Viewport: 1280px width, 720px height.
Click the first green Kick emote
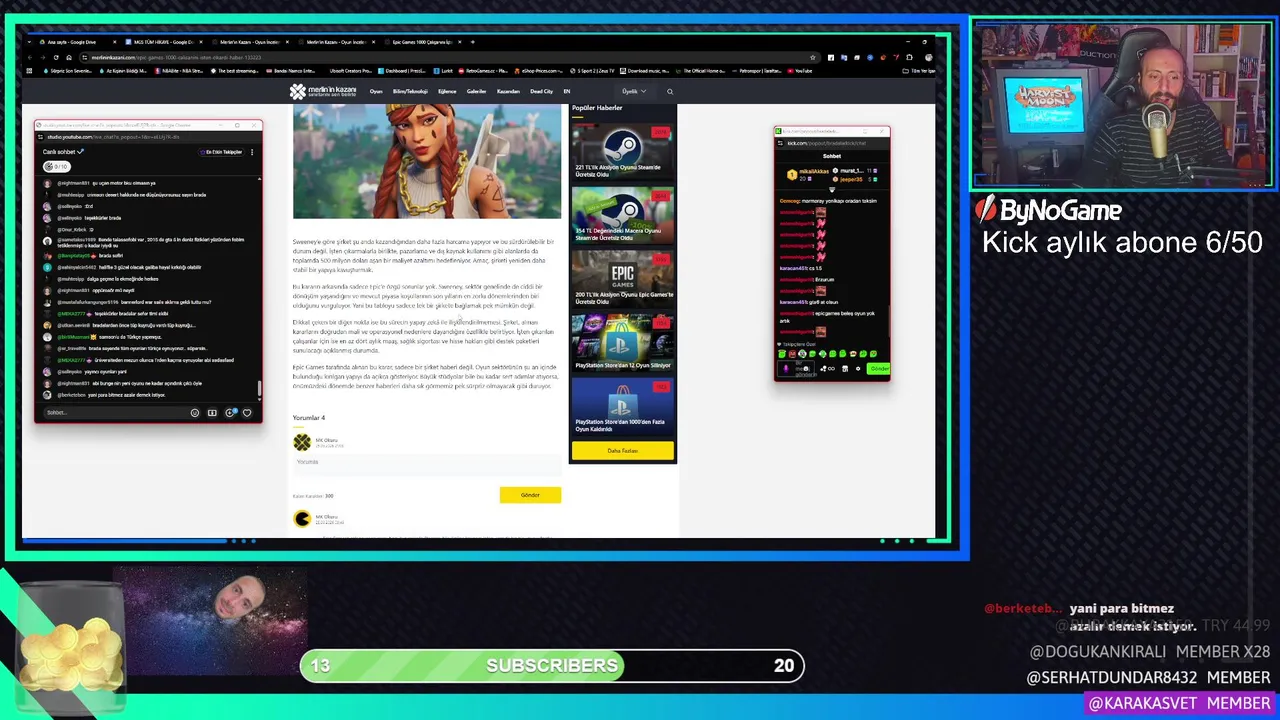pyautogui.click(x=782, y=353)
